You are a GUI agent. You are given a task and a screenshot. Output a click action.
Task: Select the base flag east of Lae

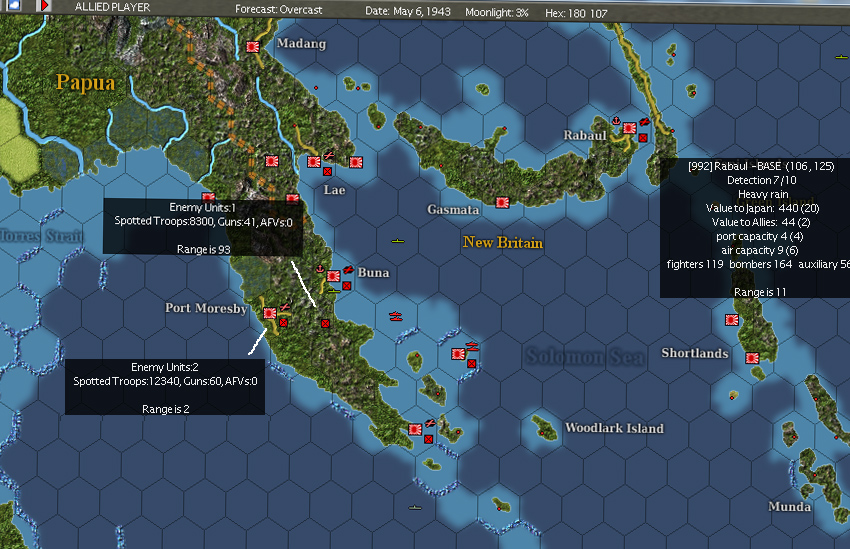(x=356, y=162)
